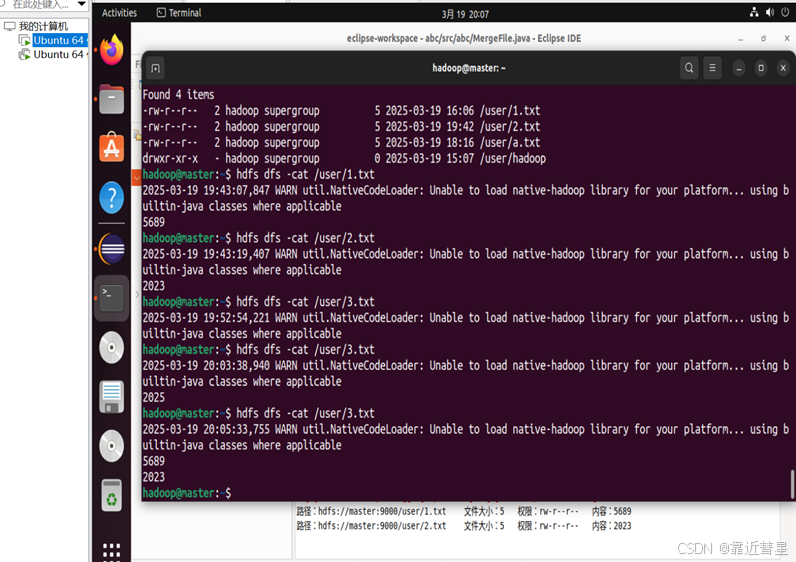Click the terminal vertical scrollbar

click(792, 484)
